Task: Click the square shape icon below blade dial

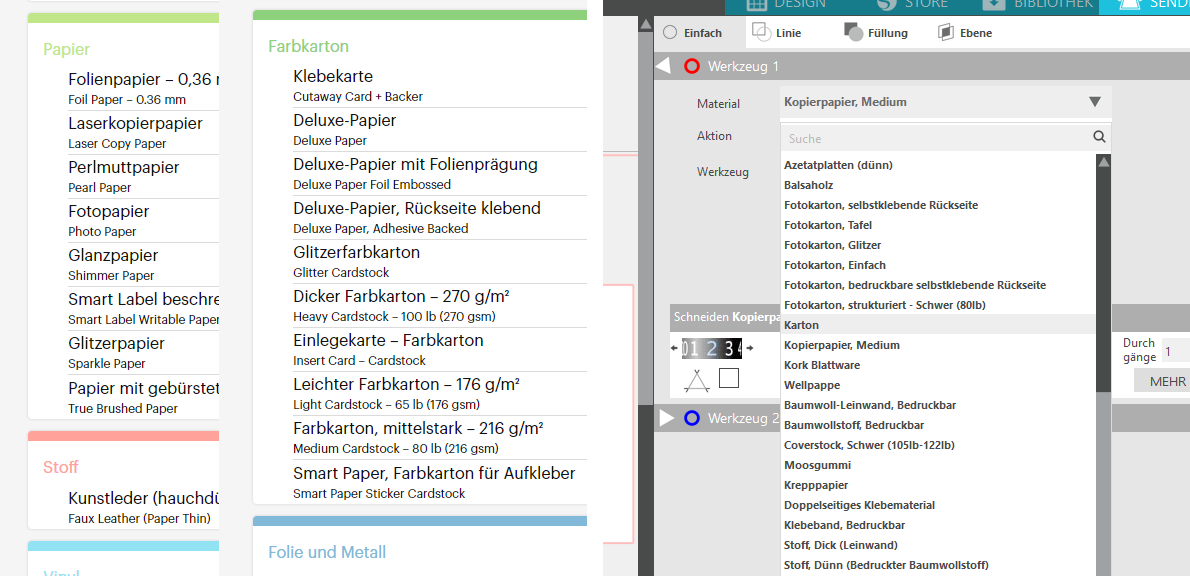Action: point(729,378)
